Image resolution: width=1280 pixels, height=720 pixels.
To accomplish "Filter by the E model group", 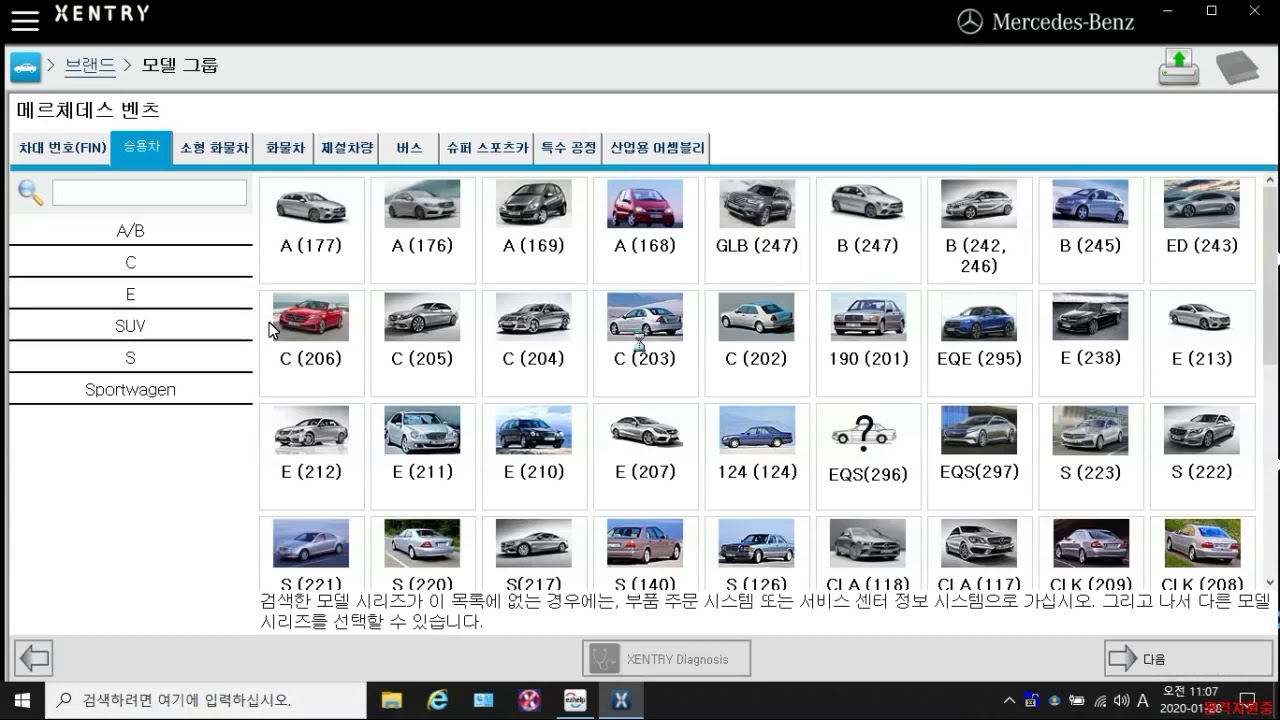I will tap(131, 295).
